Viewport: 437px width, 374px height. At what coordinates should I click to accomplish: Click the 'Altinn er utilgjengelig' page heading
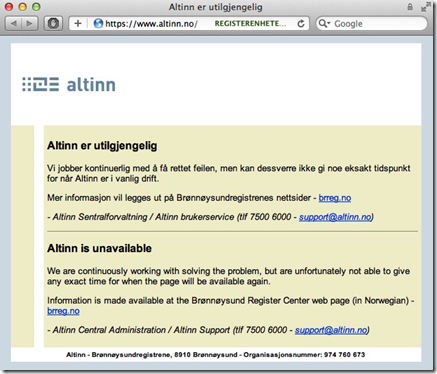pos(102,146)
